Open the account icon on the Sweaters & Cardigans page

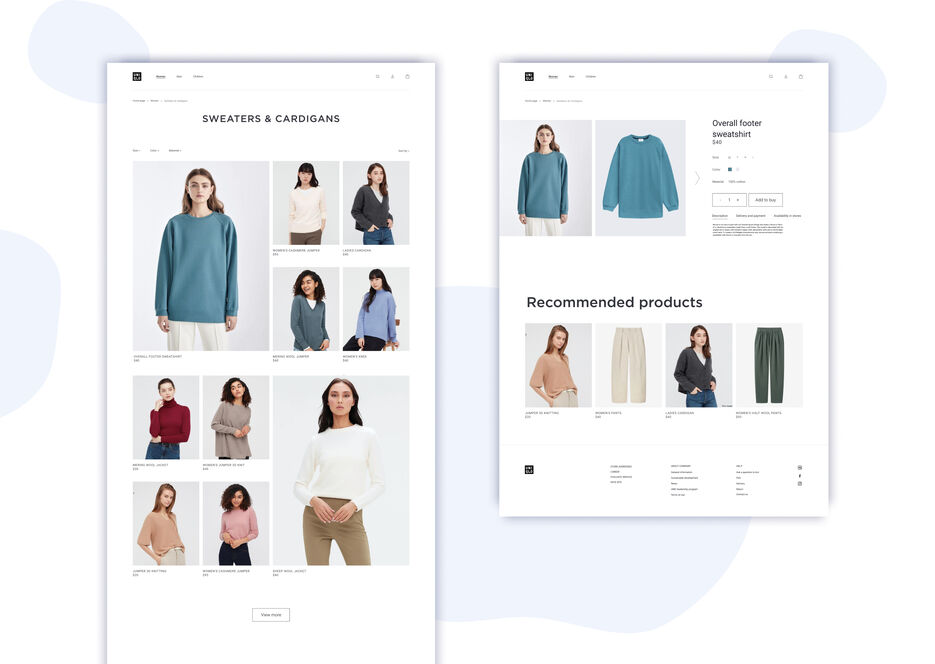(x=392, y=76)
